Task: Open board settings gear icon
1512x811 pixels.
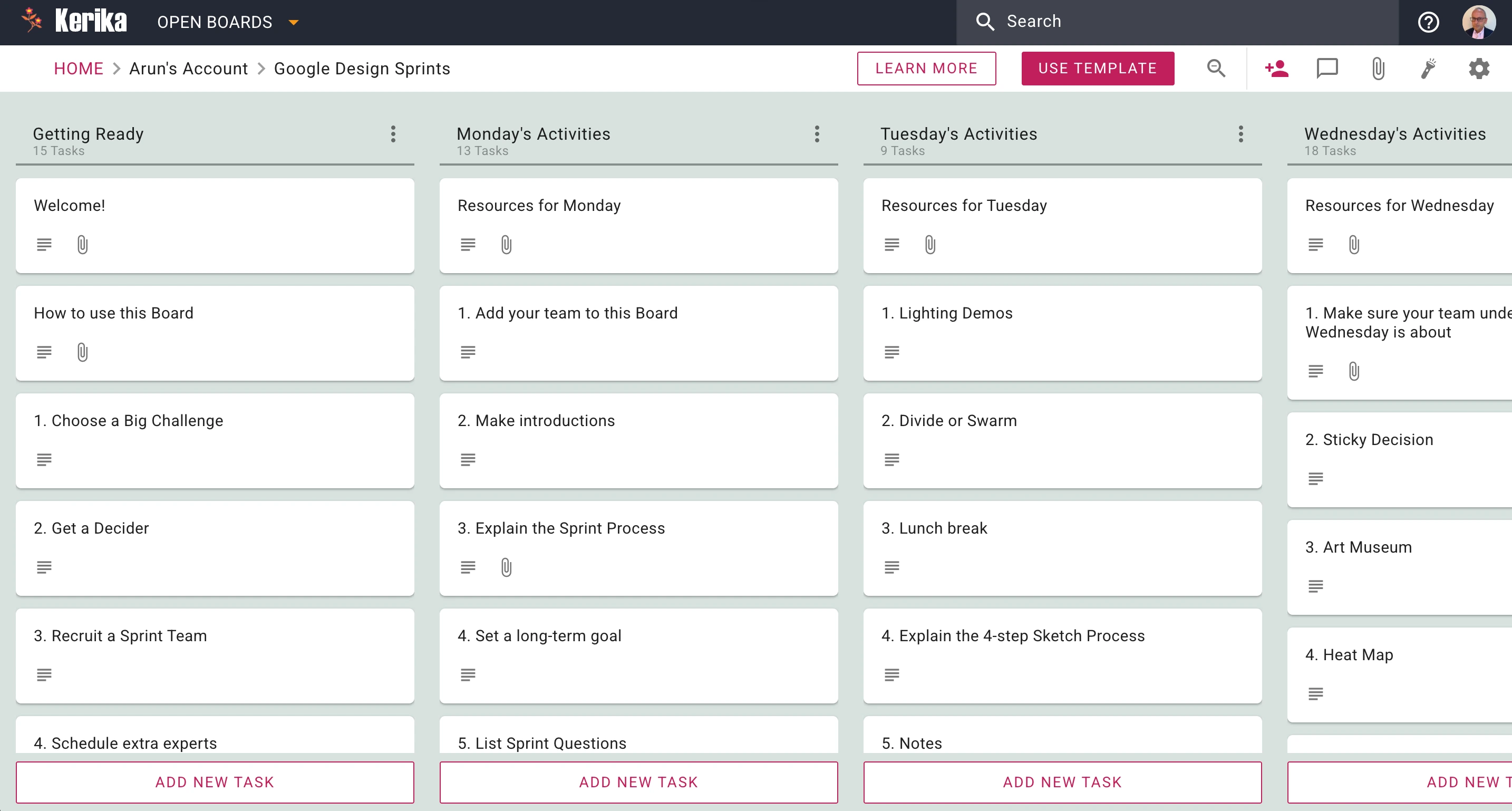Action: point(1479,69)
